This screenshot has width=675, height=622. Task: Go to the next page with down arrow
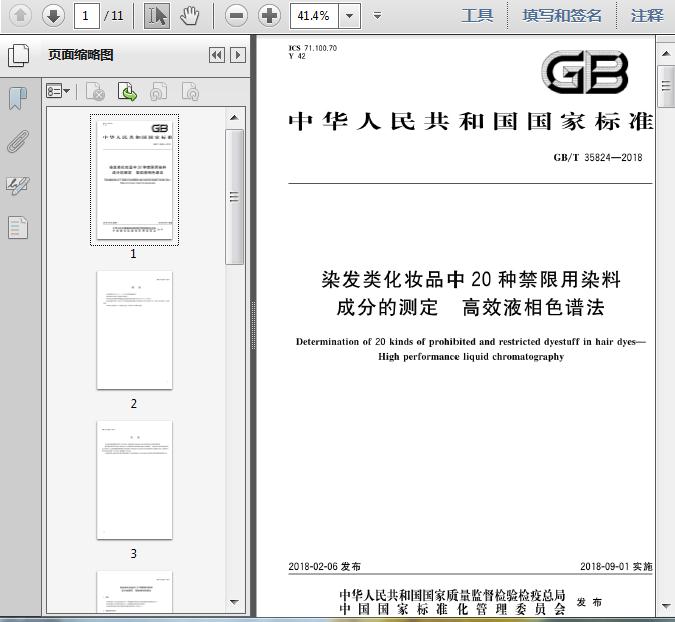tap(53, 15)
